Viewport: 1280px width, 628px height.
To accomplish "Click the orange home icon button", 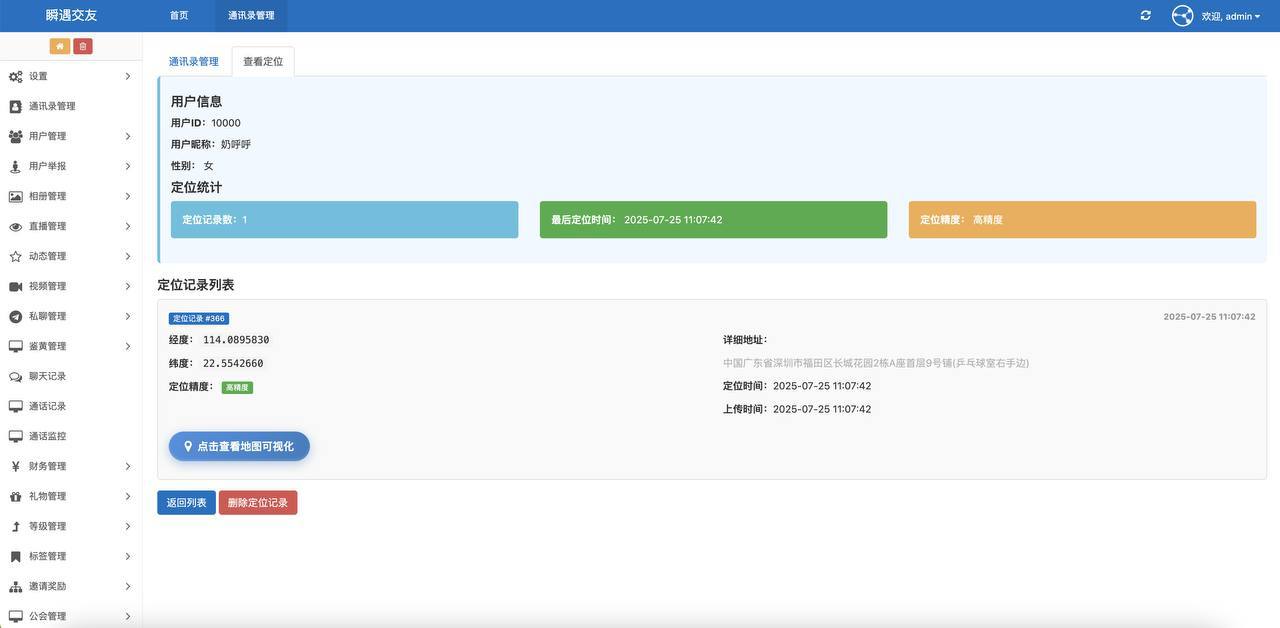I will pyautogui.click(x=60, y=46).
